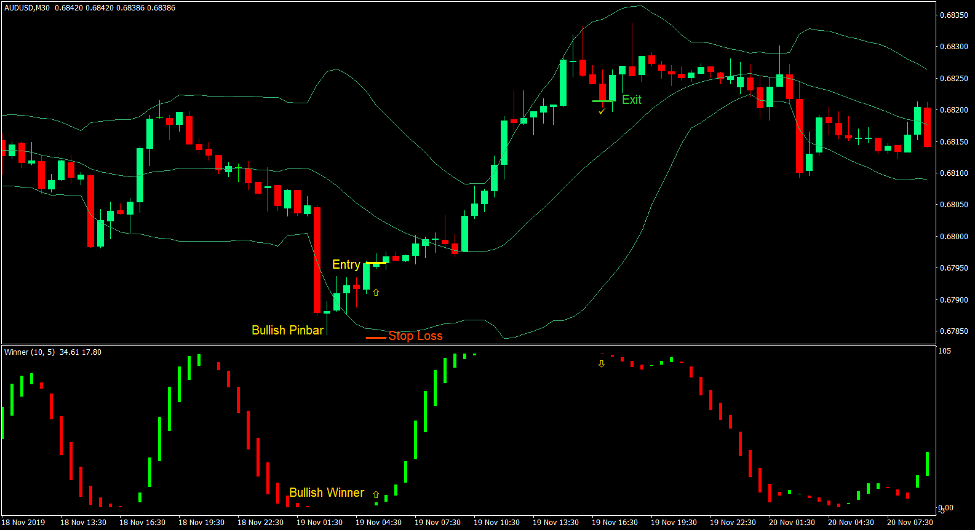This screenshot has height=531, width=977.
Task: Click the Exit annotation label
Action: (x=631, y=100)
